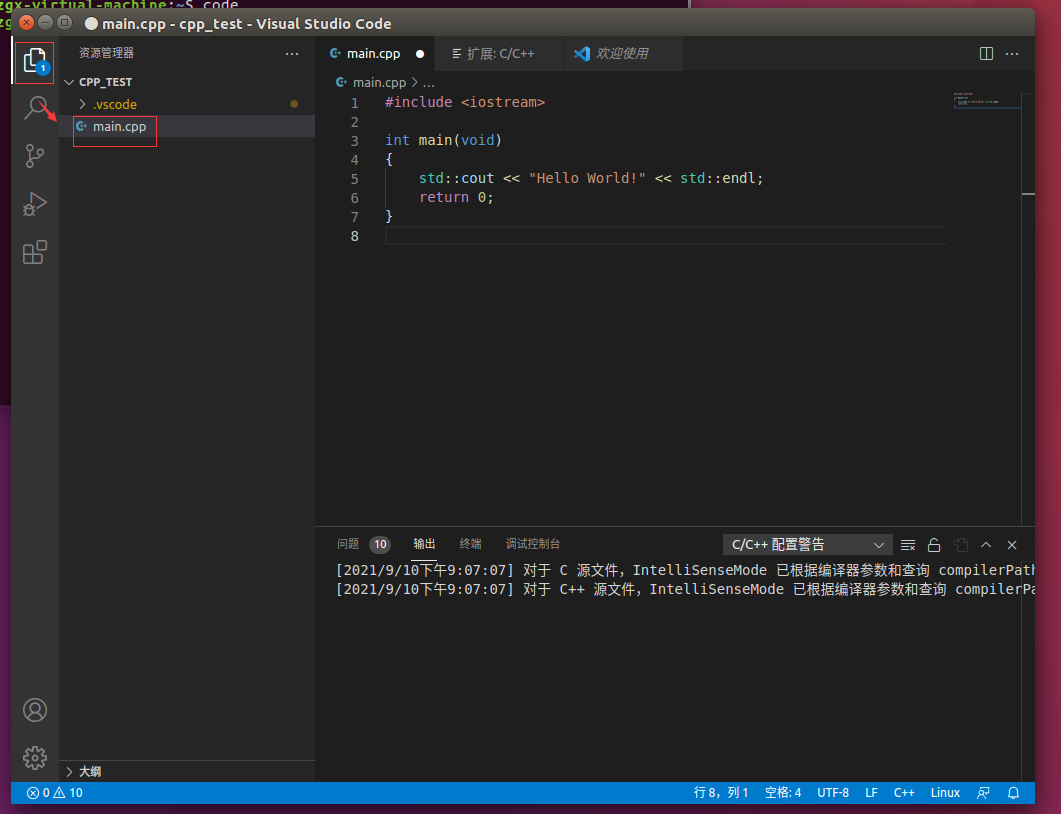Click the first IntelliSenseMode C output log line
This screenshot has height=814, width=1061.
685,570
